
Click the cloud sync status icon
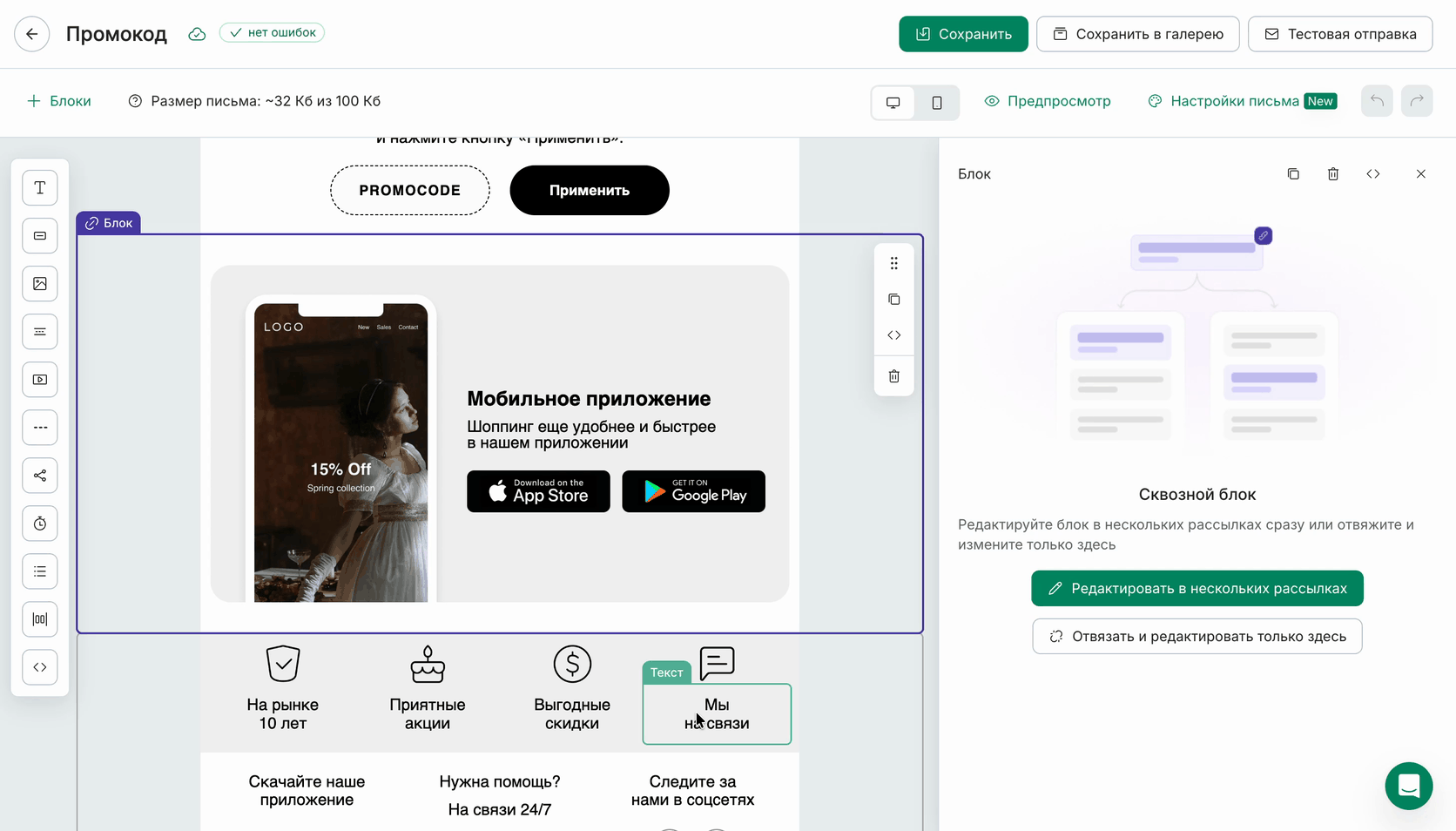pos(197,34)
